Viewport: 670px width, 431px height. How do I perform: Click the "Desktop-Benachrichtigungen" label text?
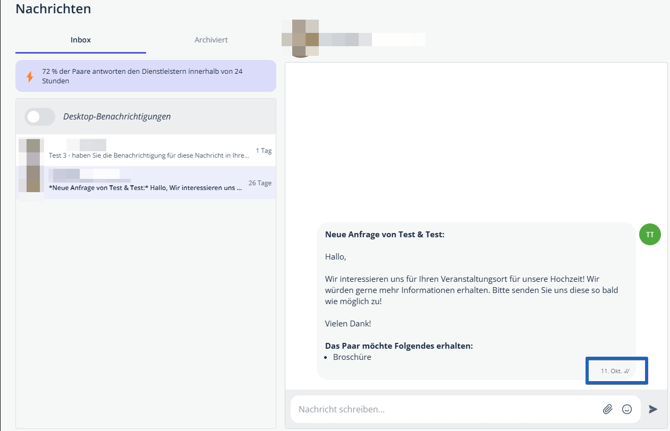coord(116,117)
